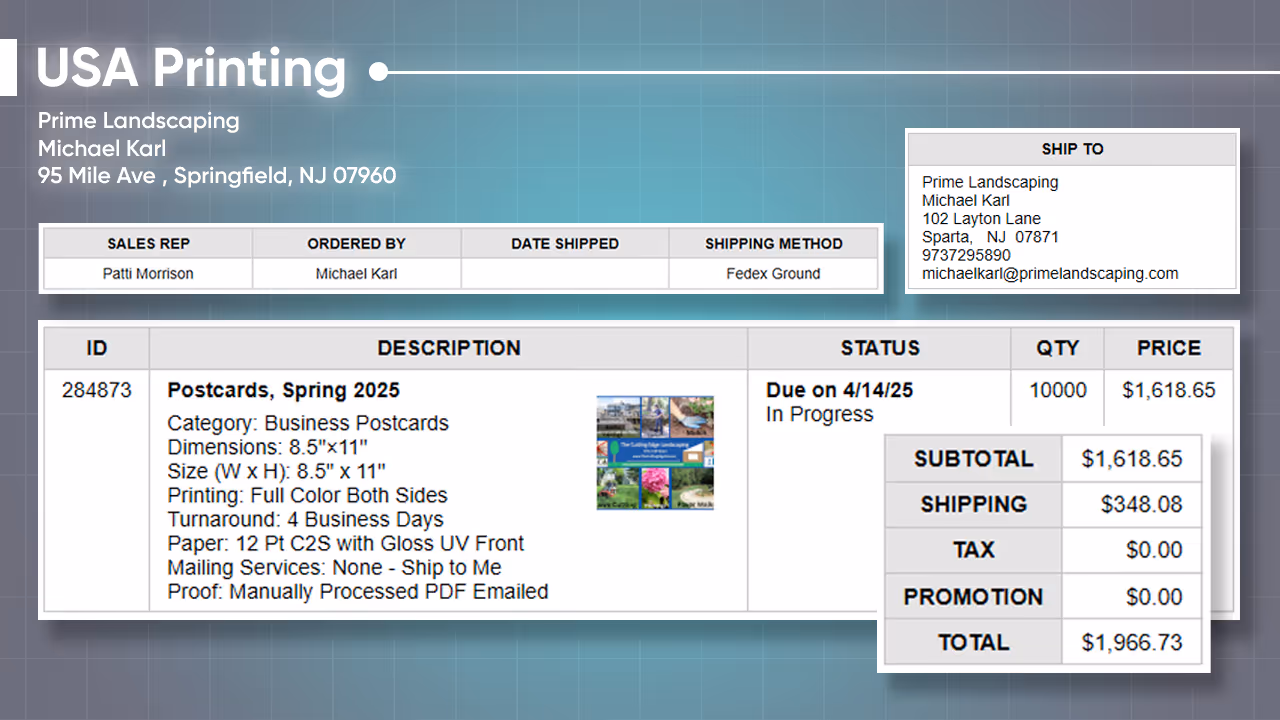The width and height of the screenshot is (1280, 720).
Task: Select the DESCRIPTION column header
Action: coord(448,348)
